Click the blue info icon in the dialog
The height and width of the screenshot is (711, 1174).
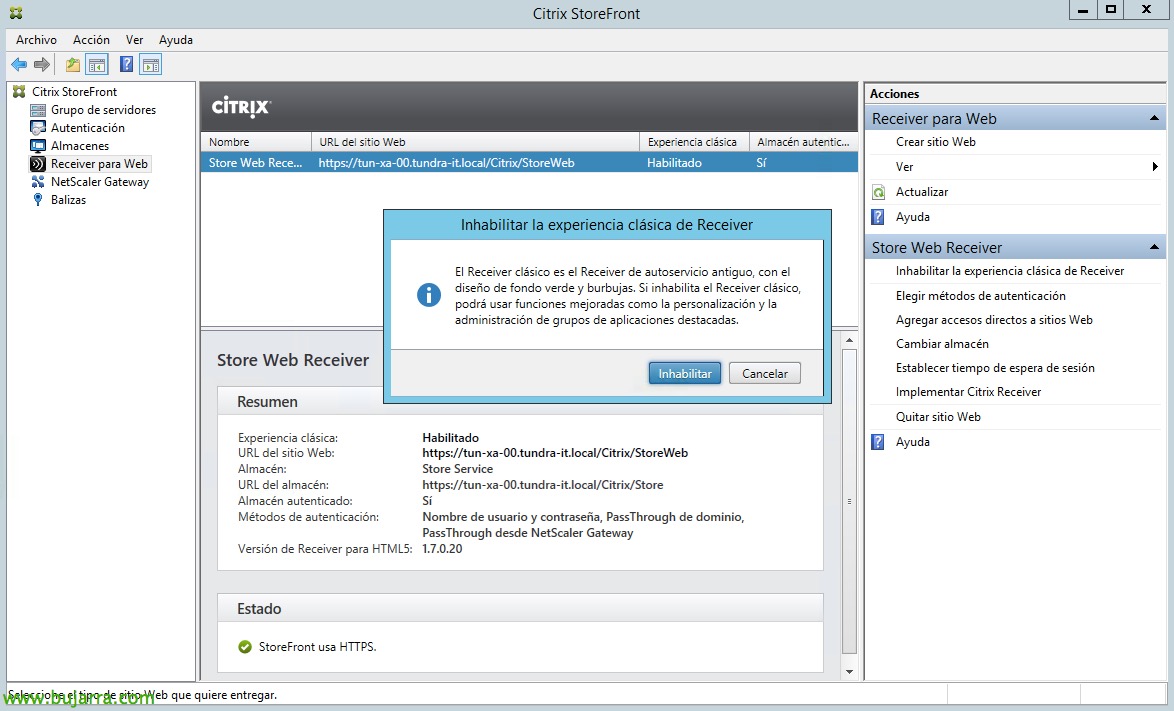429,295
